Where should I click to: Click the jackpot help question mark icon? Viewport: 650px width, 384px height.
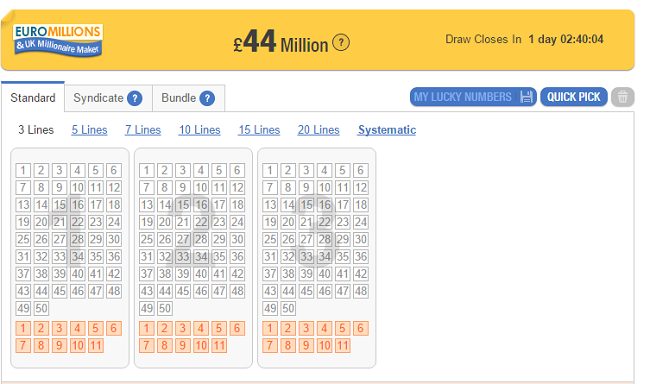[341, 42]
